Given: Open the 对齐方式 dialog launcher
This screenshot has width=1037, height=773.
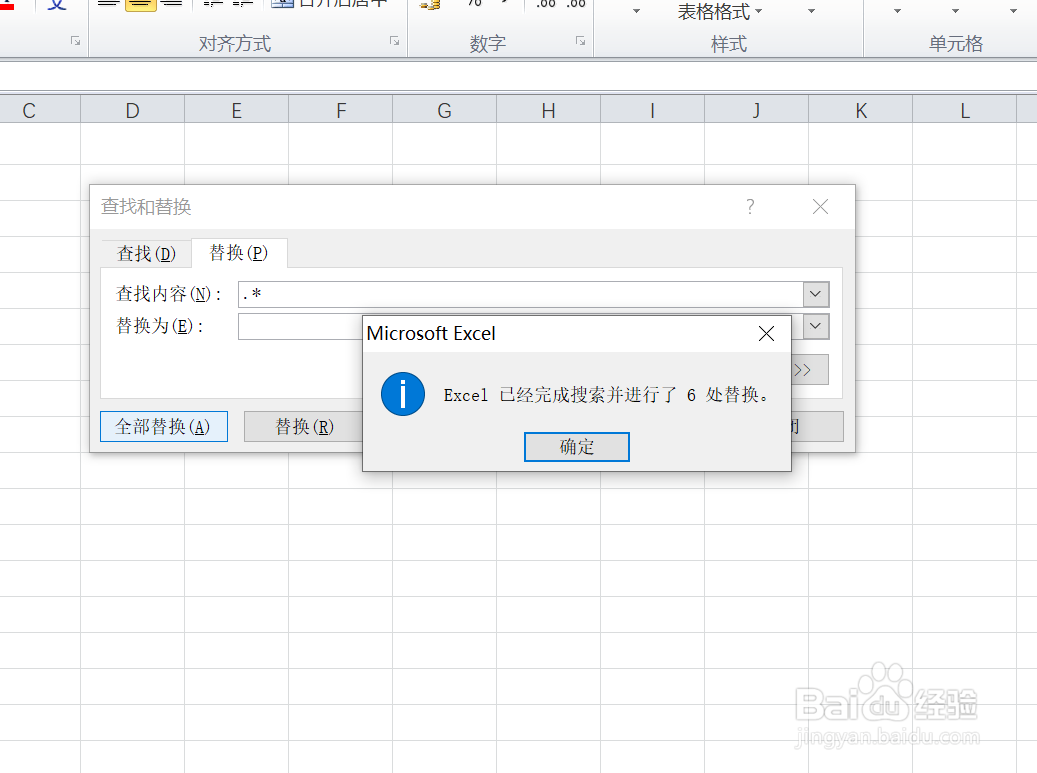Looking at the screenshot, I should [394, 41].
